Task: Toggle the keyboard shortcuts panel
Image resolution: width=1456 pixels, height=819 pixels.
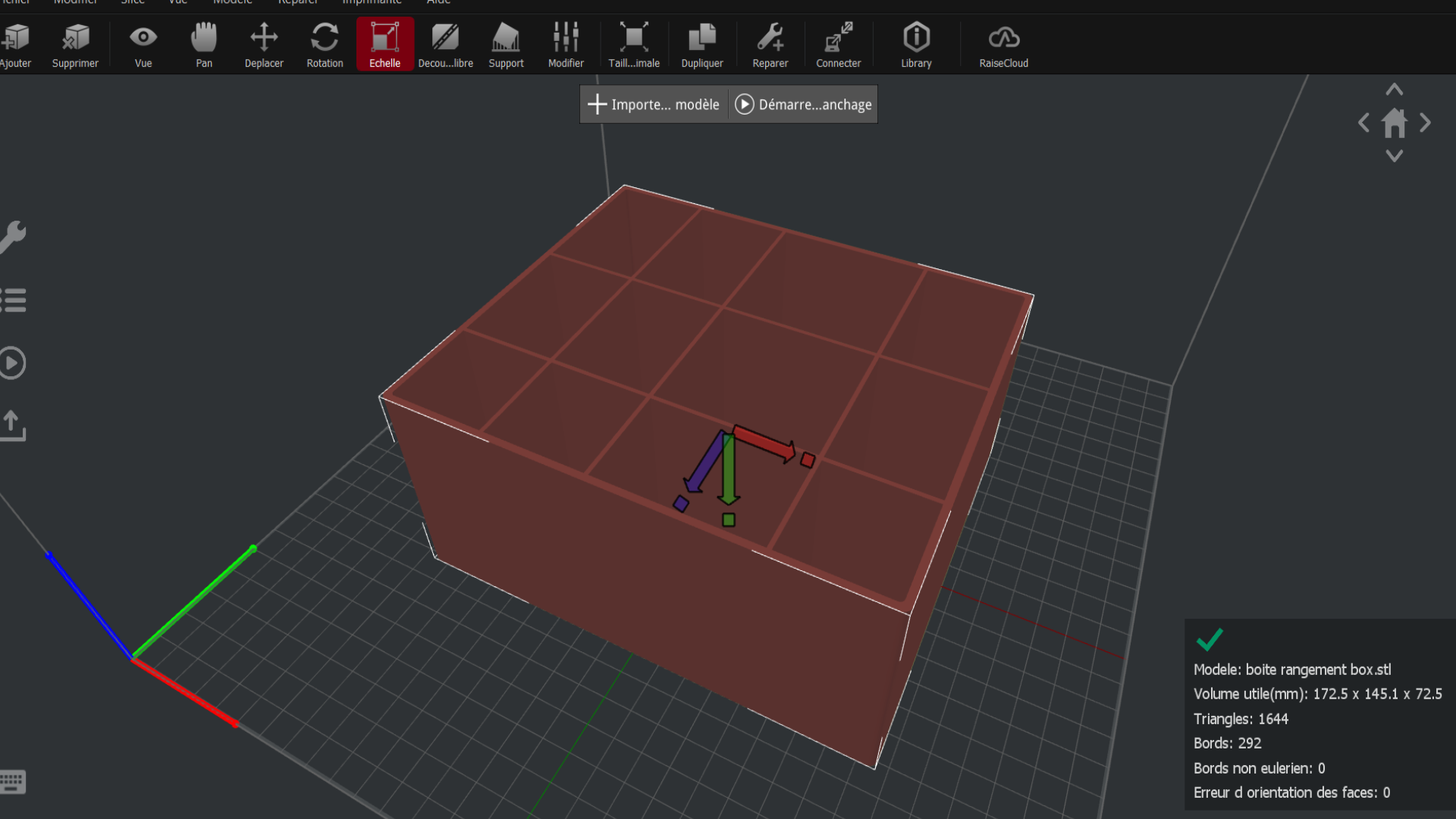Action: [12, 781]
